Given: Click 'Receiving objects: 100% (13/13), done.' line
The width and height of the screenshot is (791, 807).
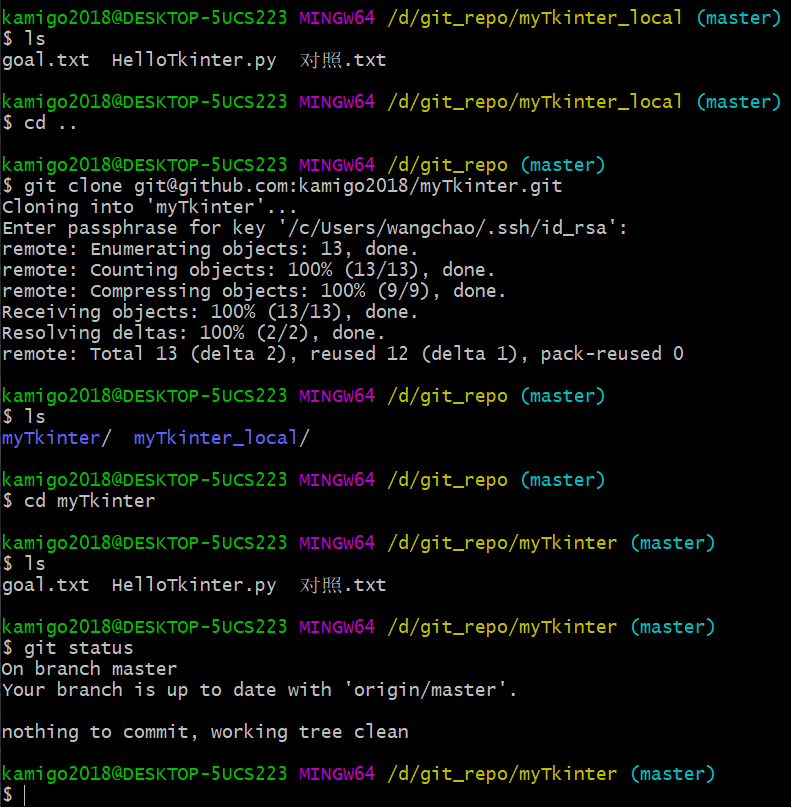Looking at the screenshot, I should click(x=210, y=312).
